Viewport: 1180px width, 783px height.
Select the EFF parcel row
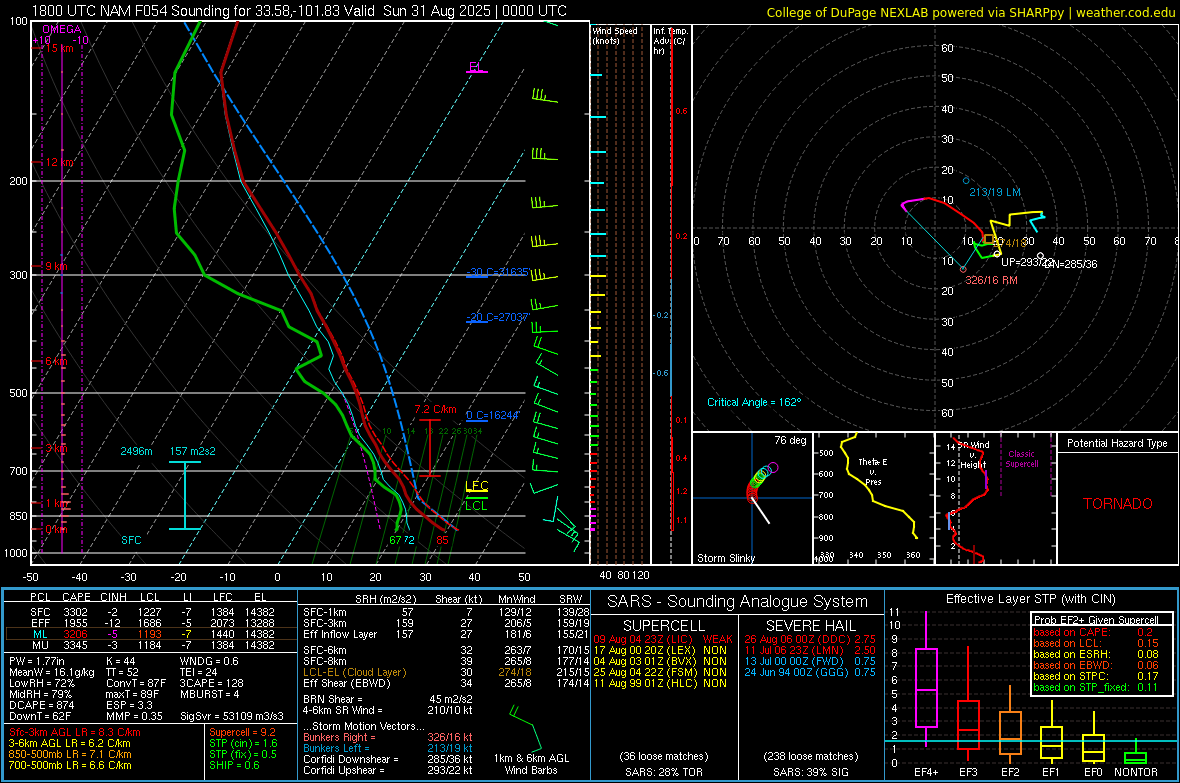[151, 623]
